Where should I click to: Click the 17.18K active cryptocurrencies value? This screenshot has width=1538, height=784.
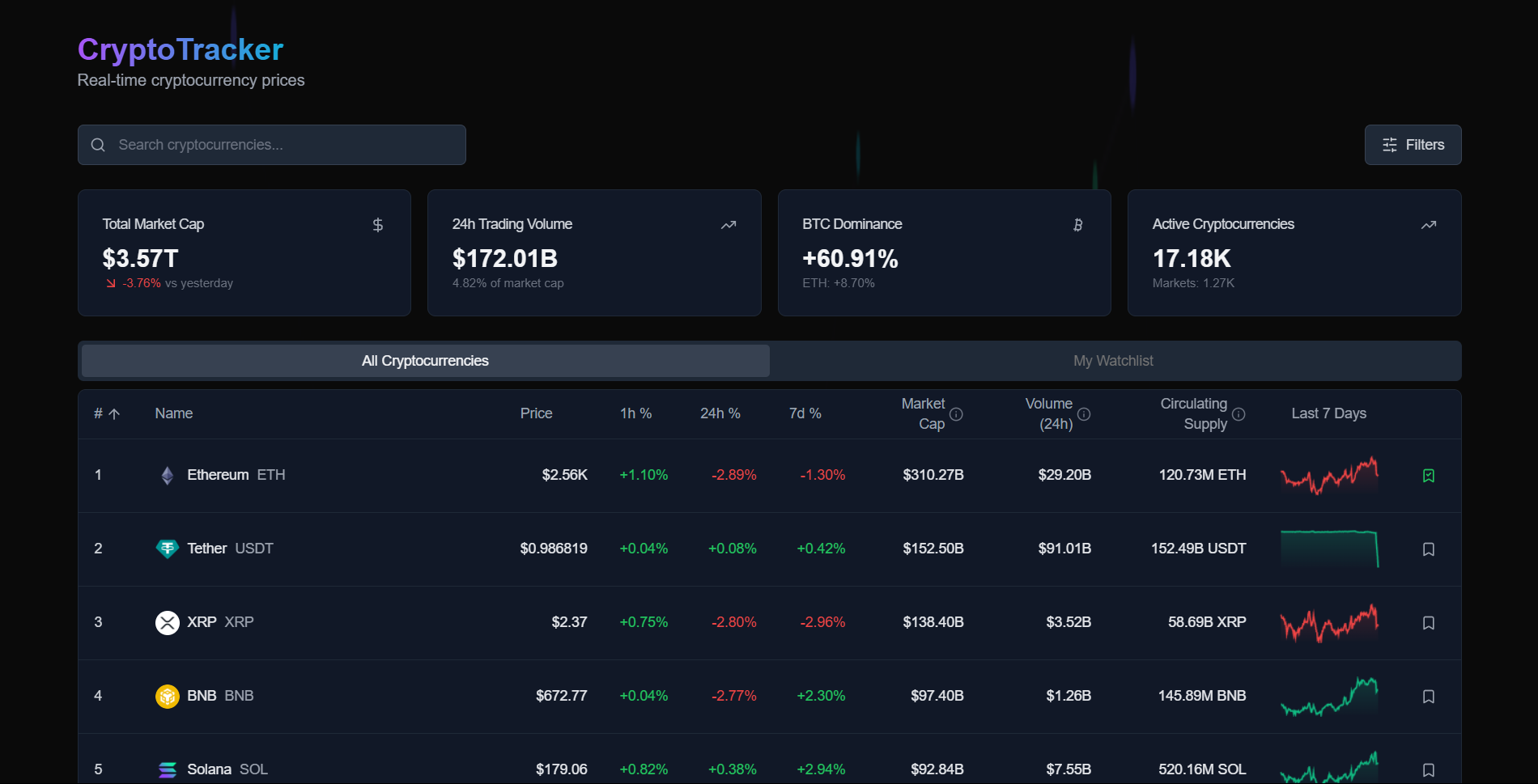coord(1192,259)
